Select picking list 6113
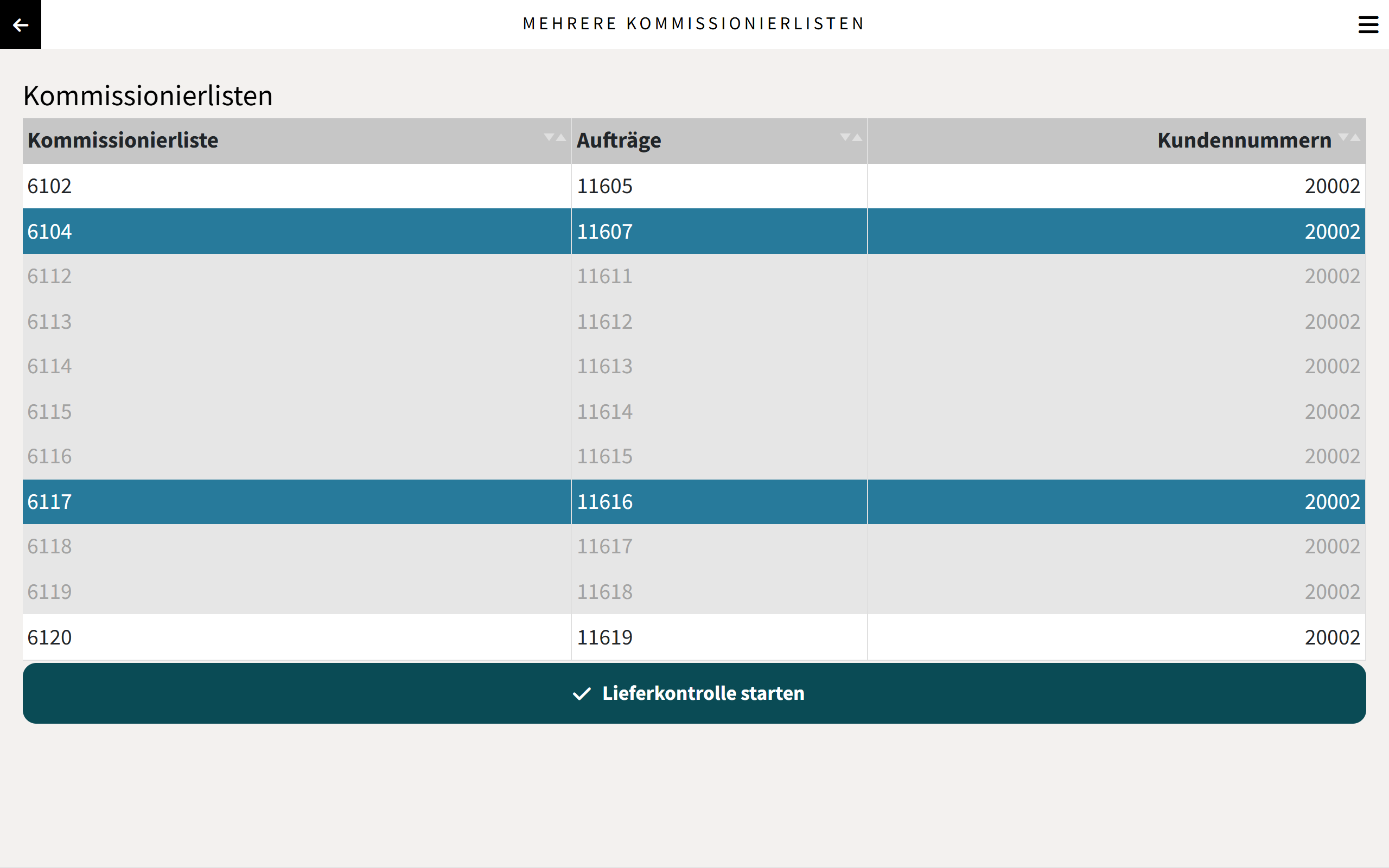This screenshot has height=868, width=1389. click(694, 322)
